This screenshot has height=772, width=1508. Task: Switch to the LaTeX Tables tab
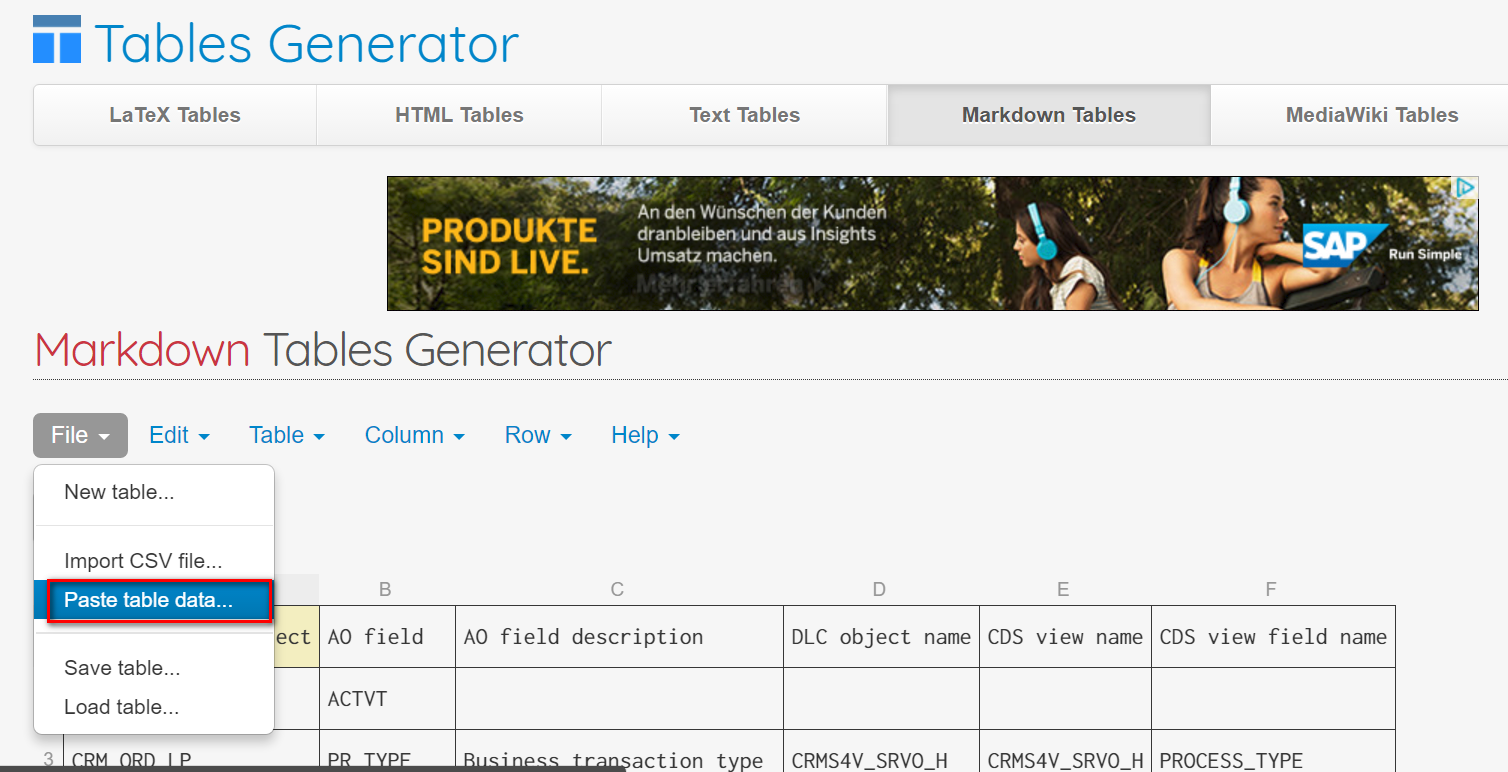[175, 115]
